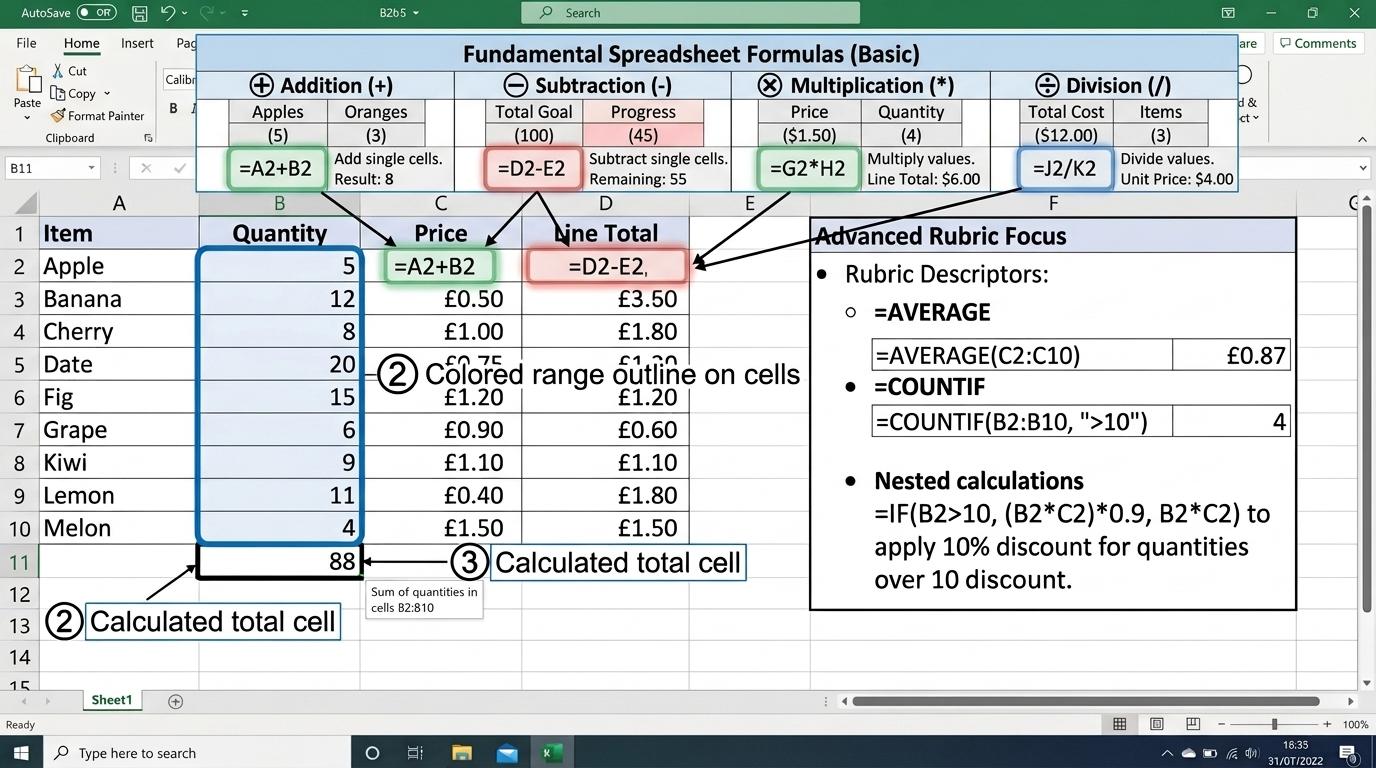The height and width of the screenshot is (768, 1376).
Task: Zoom in with the plus button
Action: tap(1327, 724)
